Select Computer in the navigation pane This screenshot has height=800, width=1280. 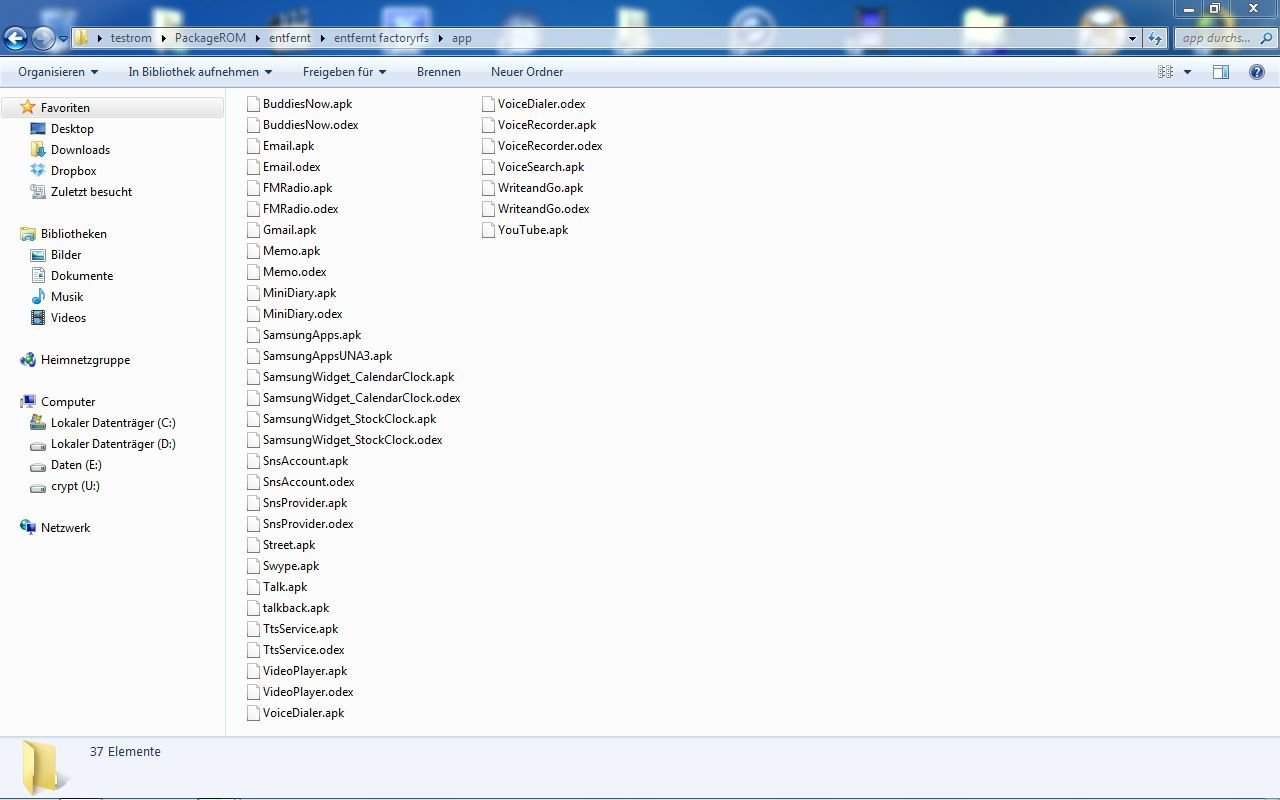(x=68, y=402)
